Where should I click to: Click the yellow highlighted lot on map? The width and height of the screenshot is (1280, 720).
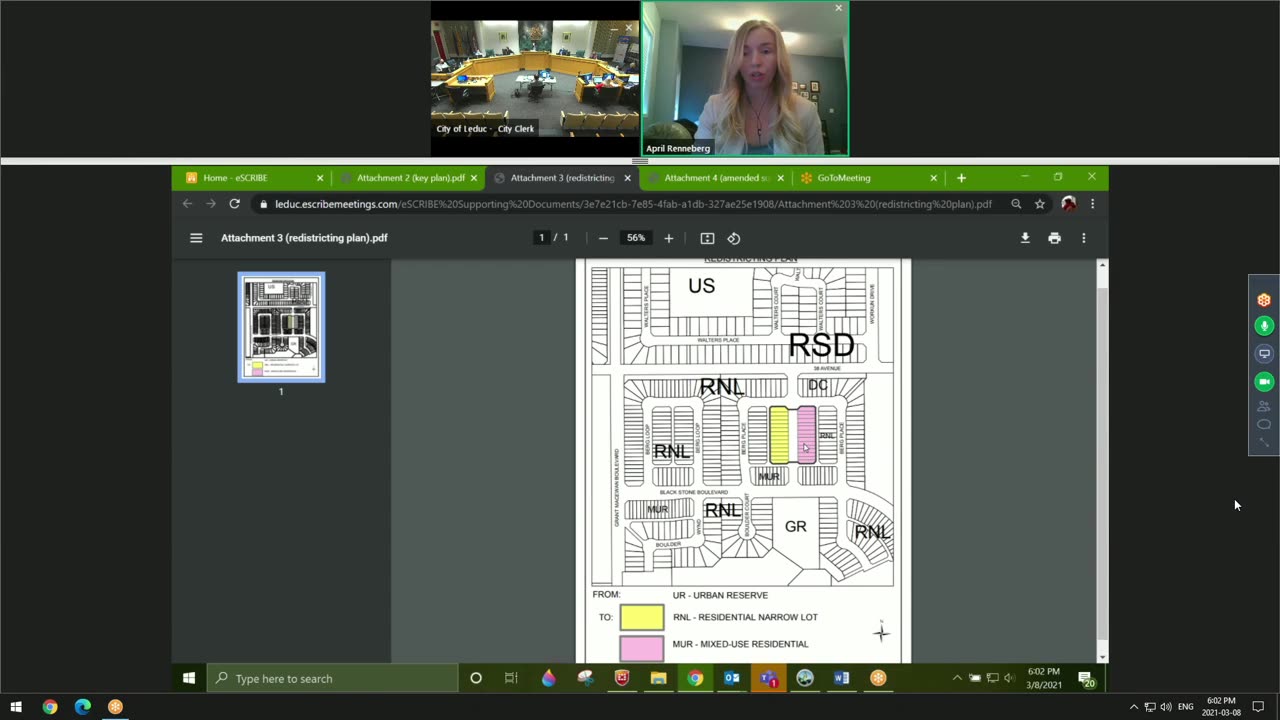(779, 434)
